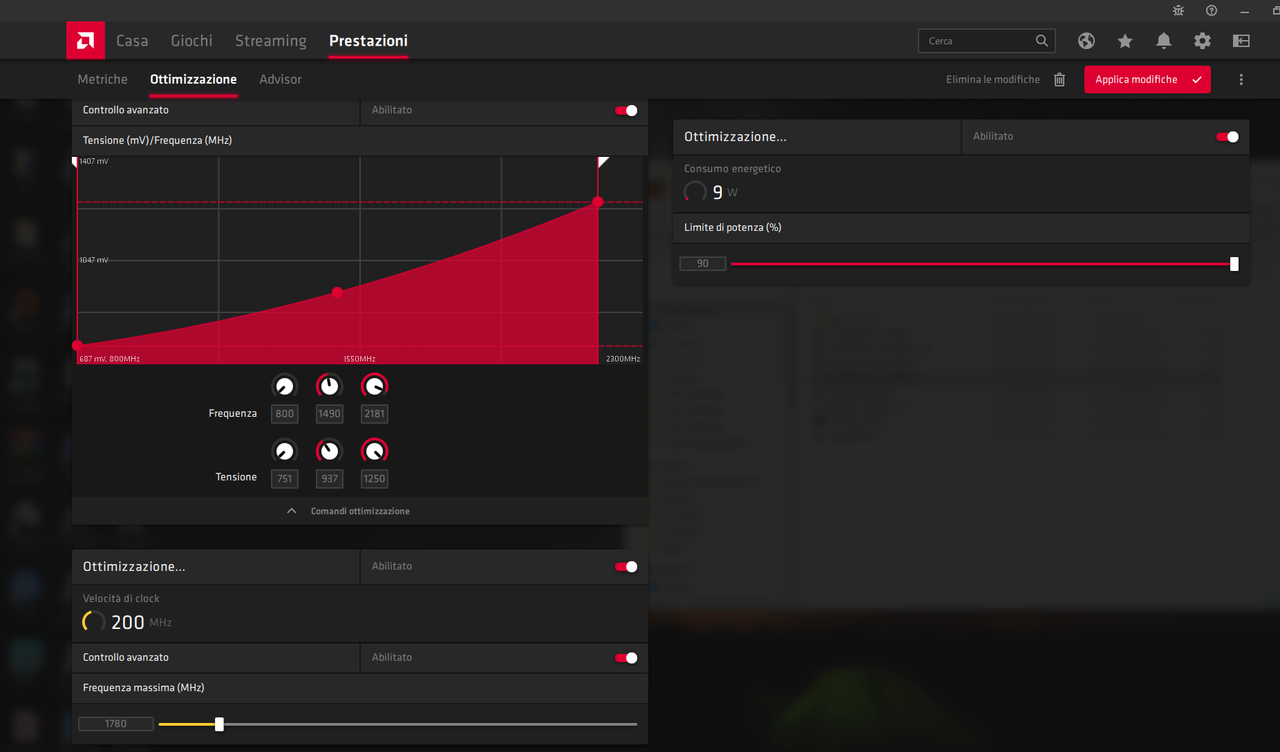Click the Tensione dial above 751
1280x752 pixels.
click(x=285, y=451)
